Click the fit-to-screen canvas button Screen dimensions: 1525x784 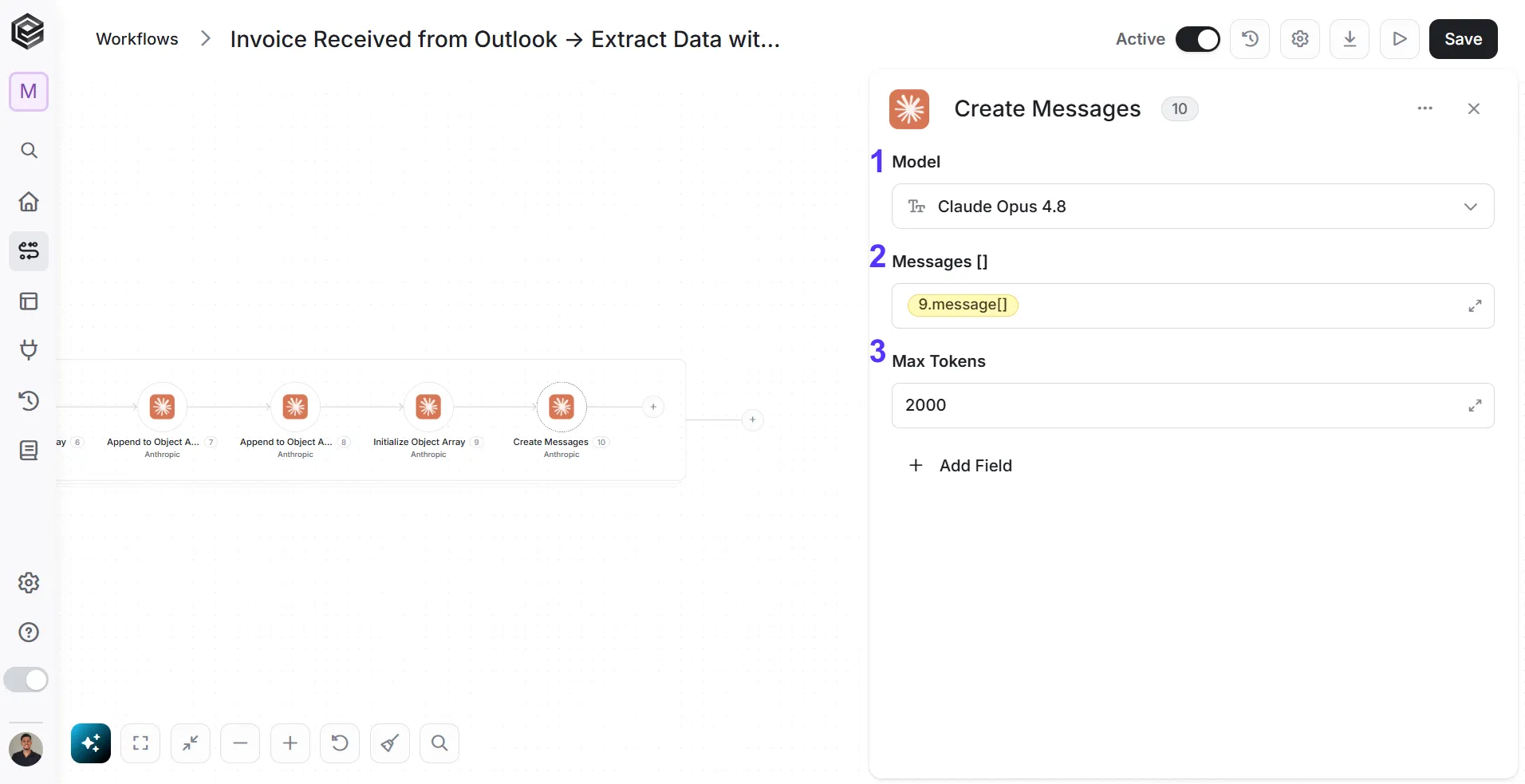[x=140, y=743]
